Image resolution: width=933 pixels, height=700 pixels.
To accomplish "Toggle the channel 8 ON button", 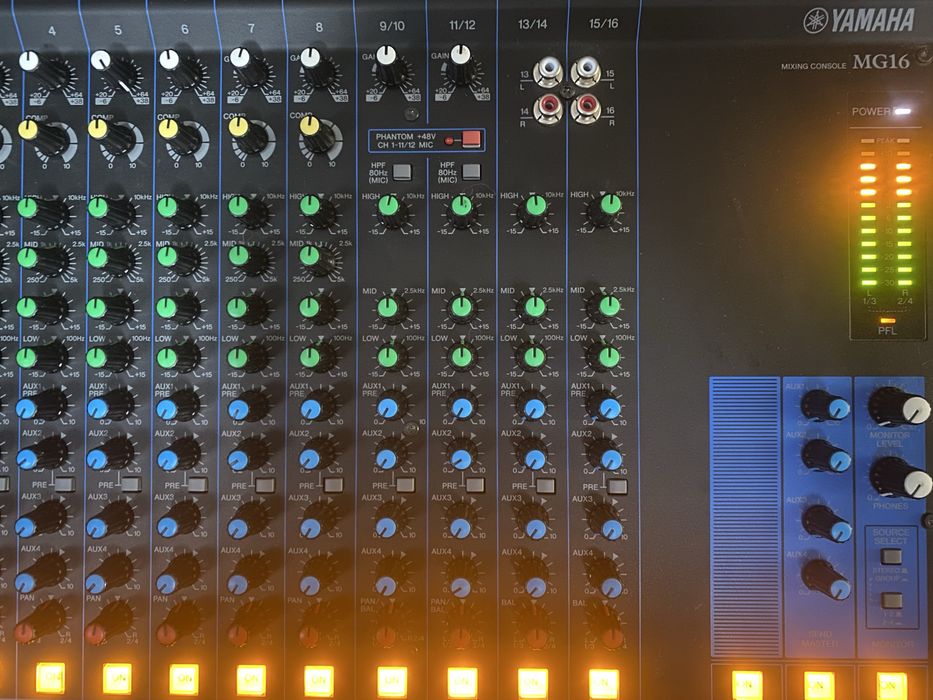I will tap(320, 681).
